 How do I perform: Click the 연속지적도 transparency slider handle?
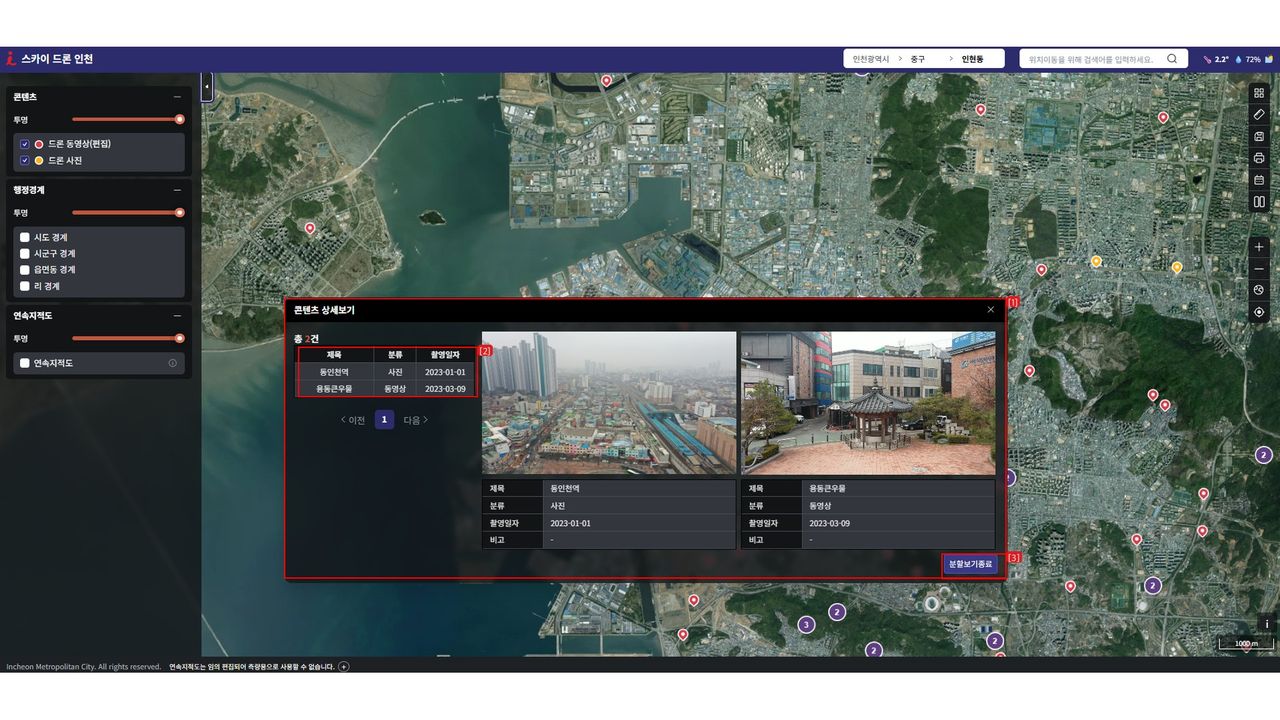pos(180,338)
